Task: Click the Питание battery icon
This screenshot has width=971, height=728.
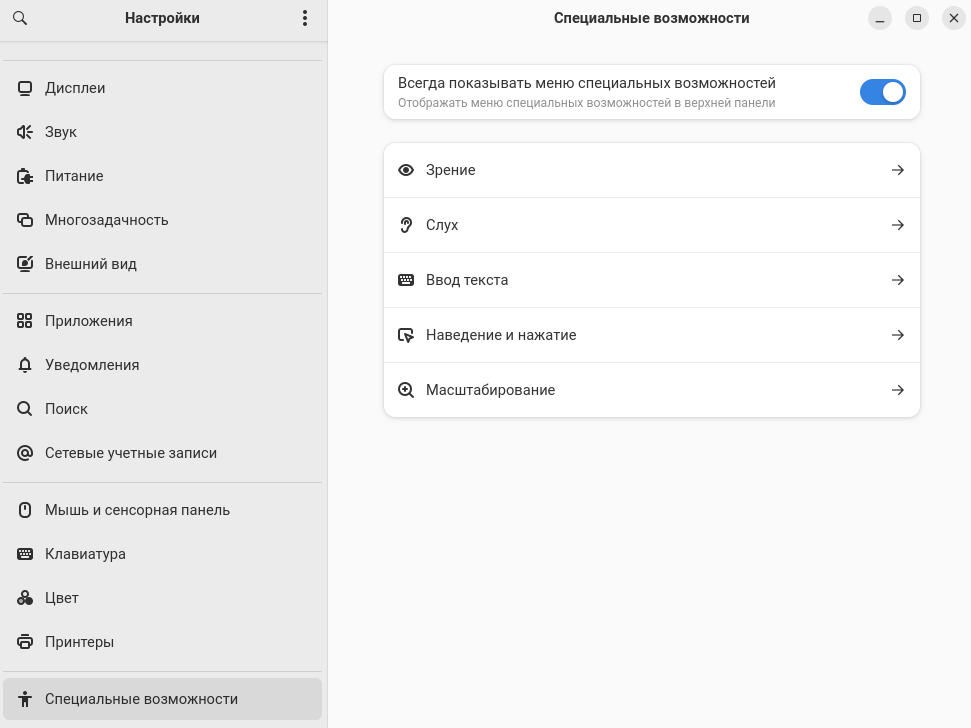Action: 25,176
